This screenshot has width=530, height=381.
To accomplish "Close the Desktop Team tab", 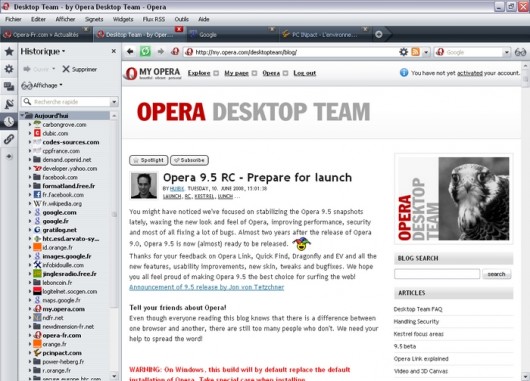I will click(x=179, y=29).
